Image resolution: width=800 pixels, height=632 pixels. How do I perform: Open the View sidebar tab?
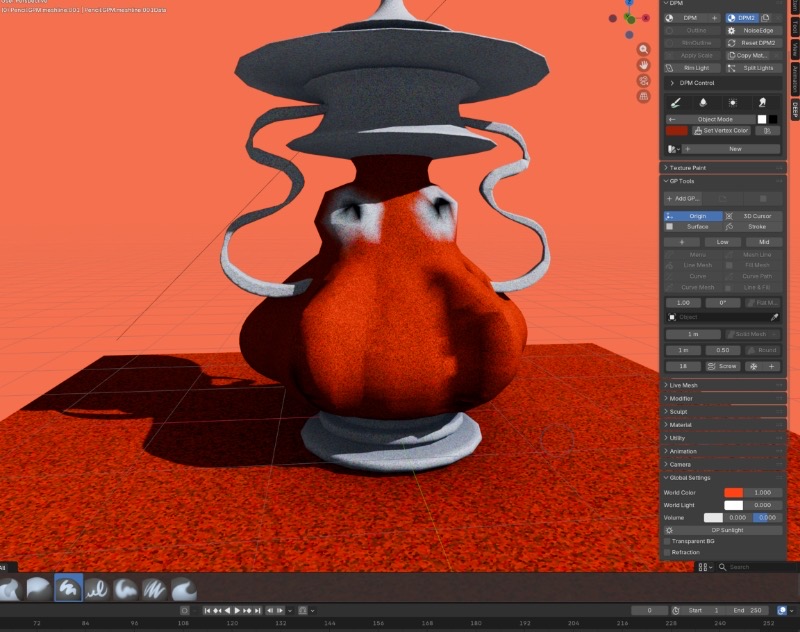coord(795,49)
